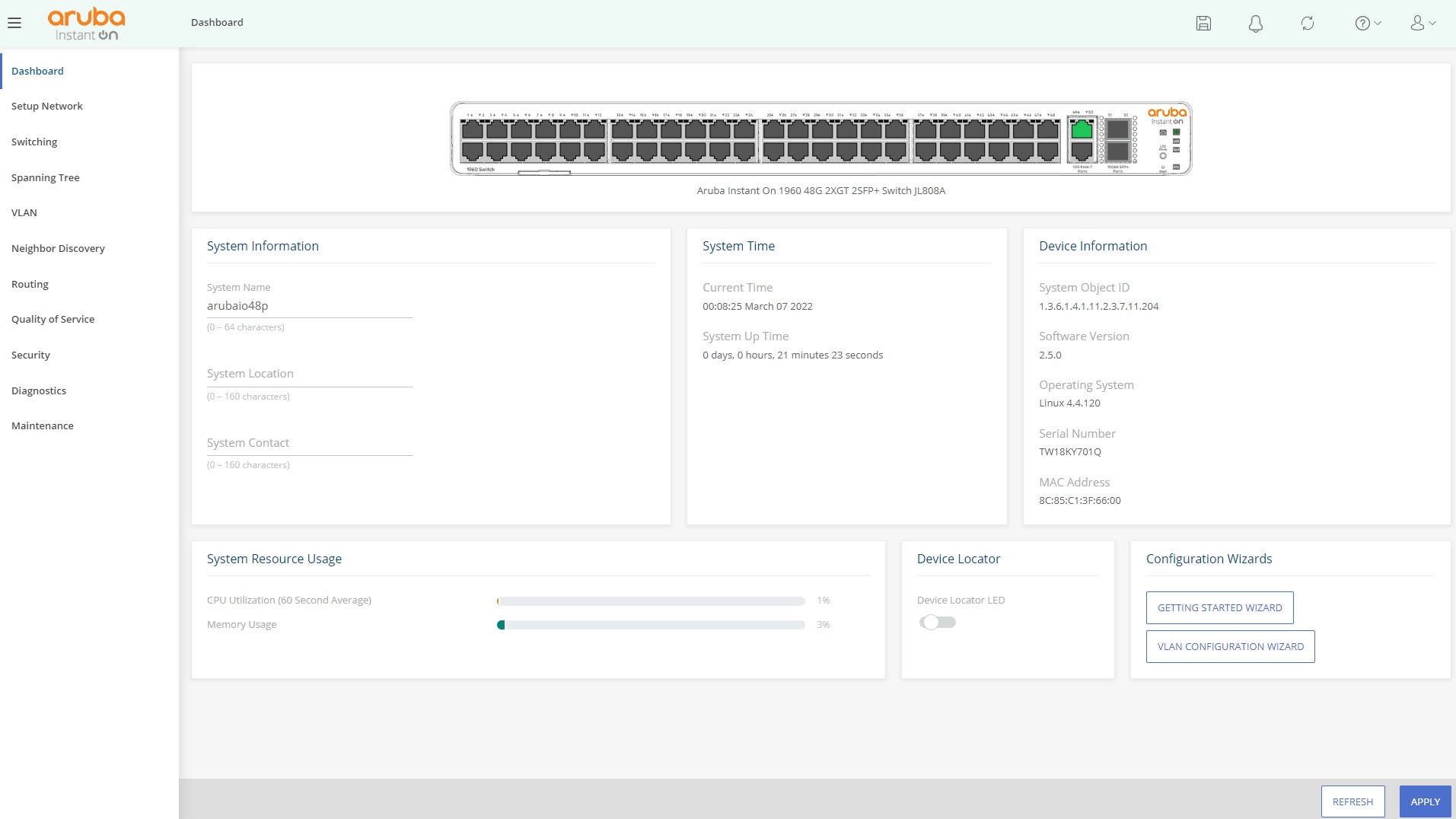
Task: Launch the Getting Started Wizard
Action: click(1219, 607)
